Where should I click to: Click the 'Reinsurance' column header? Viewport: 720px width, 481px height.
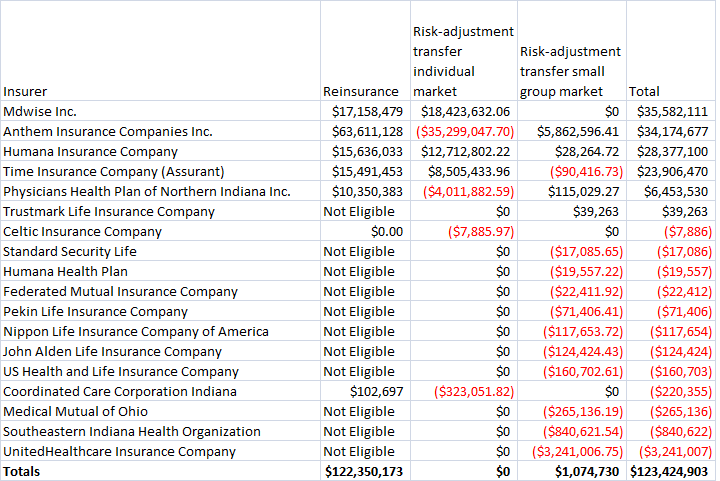pos(365,50)
